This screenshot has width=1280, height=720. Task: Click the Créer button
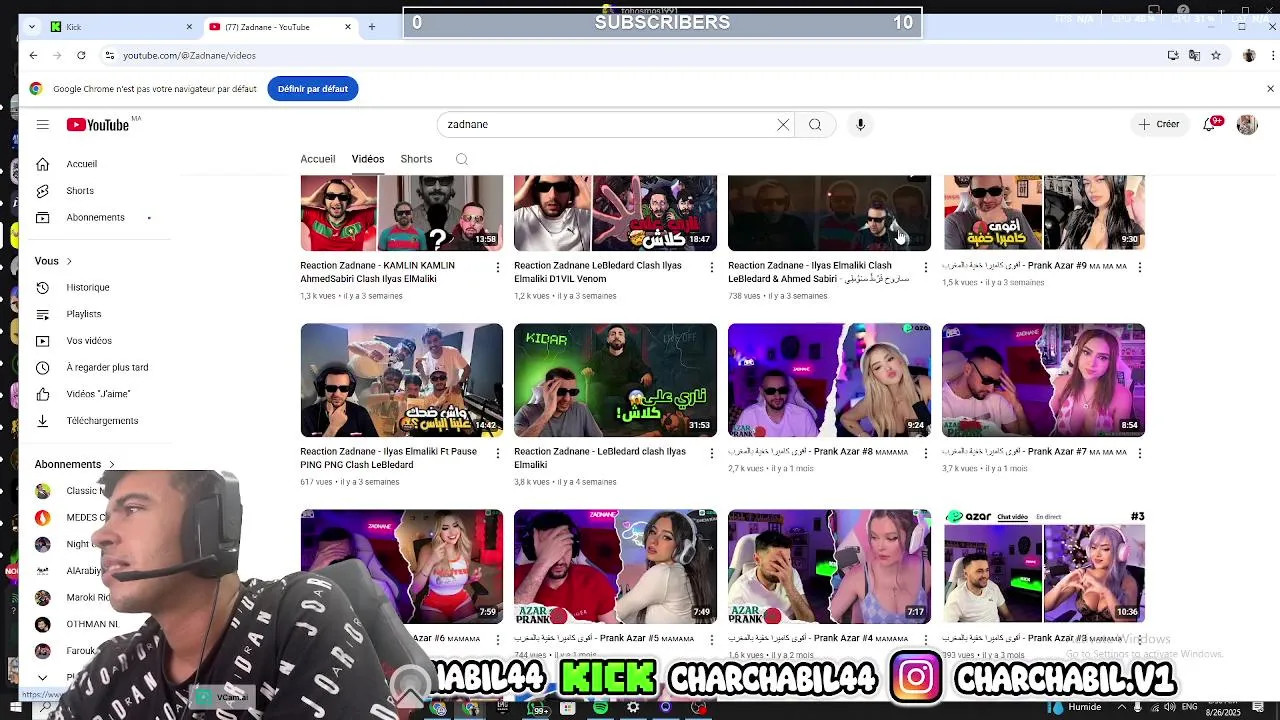pyautogui.click(x=1159, y=124)
